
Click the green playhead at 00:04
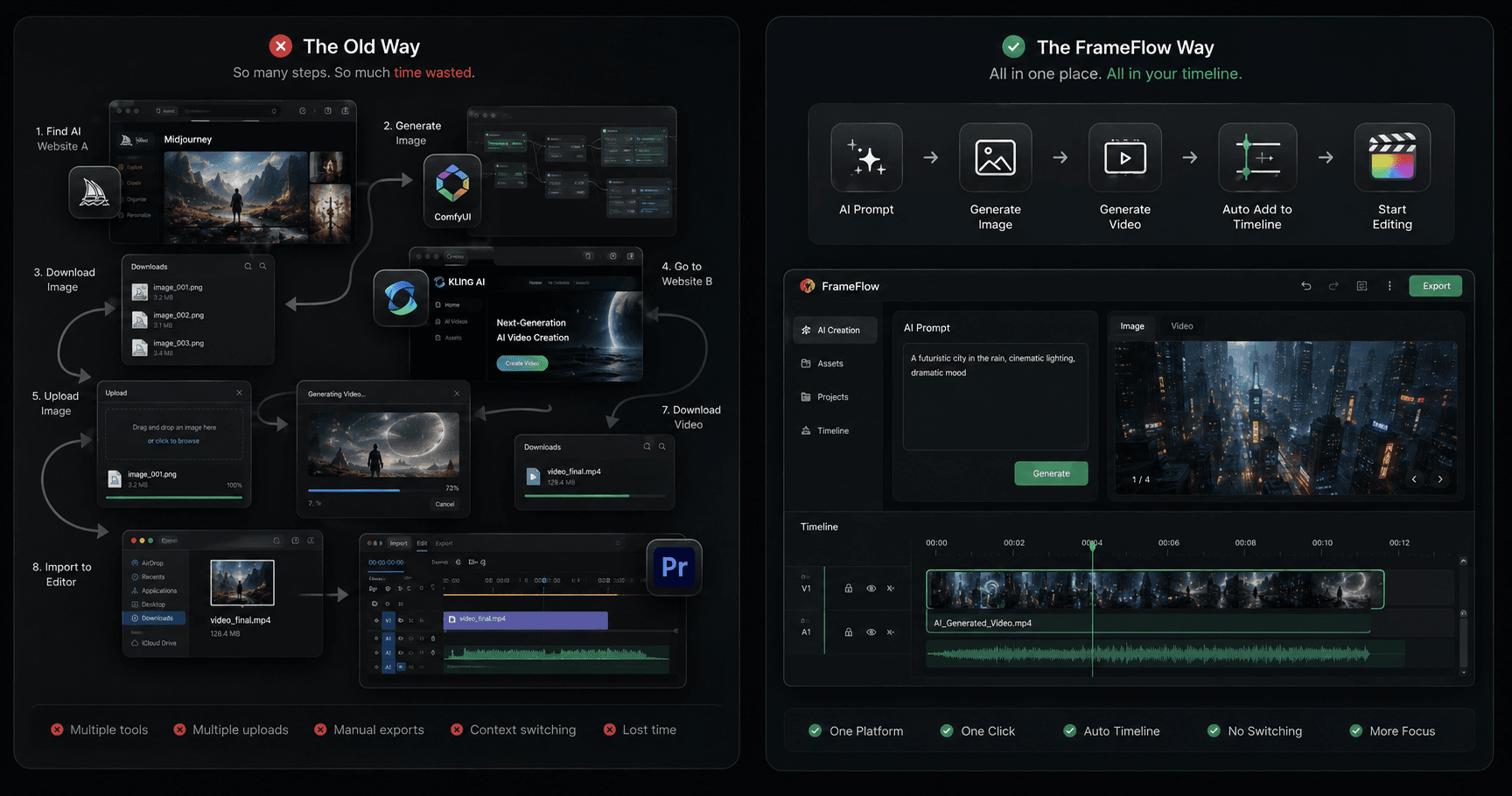(1092, 546)
